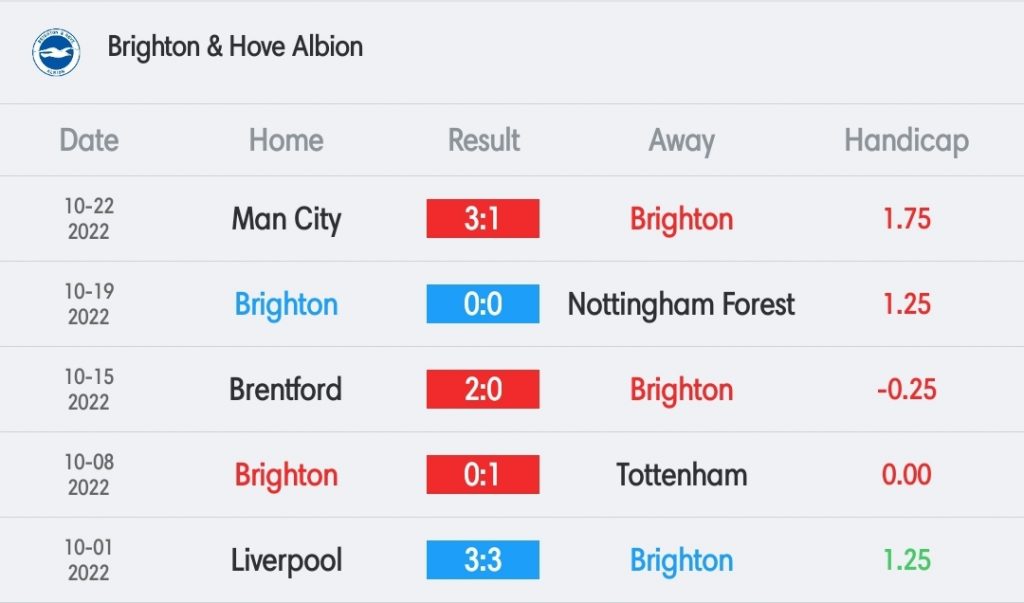Click the -0.25 handicap value
This screenshot has height=603, width=1024.
click(x=906, y=389)
